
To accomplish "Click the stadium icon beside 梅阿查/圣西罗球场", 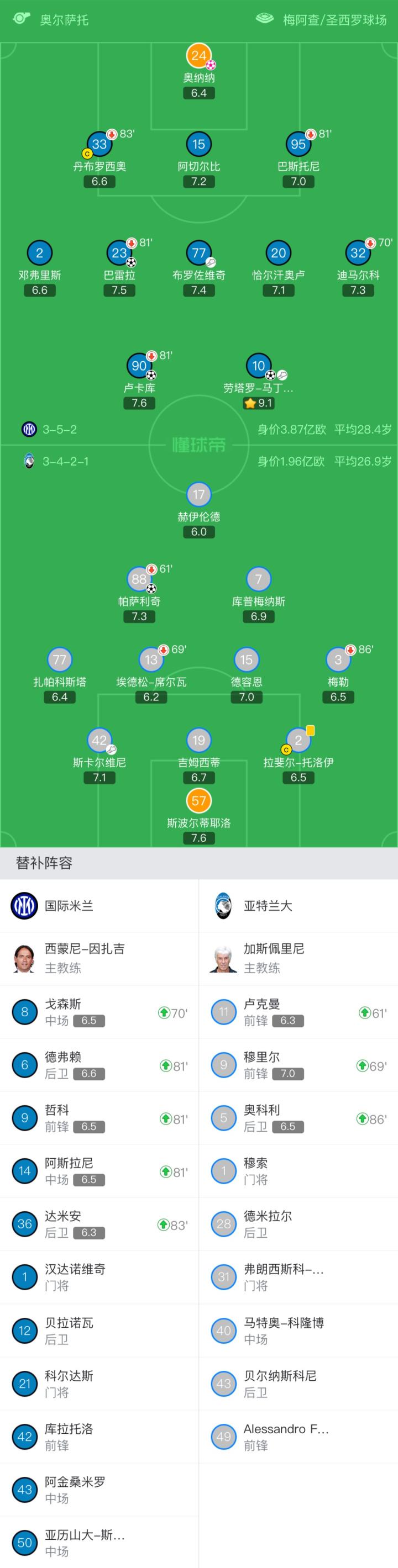I will point(265,18).
